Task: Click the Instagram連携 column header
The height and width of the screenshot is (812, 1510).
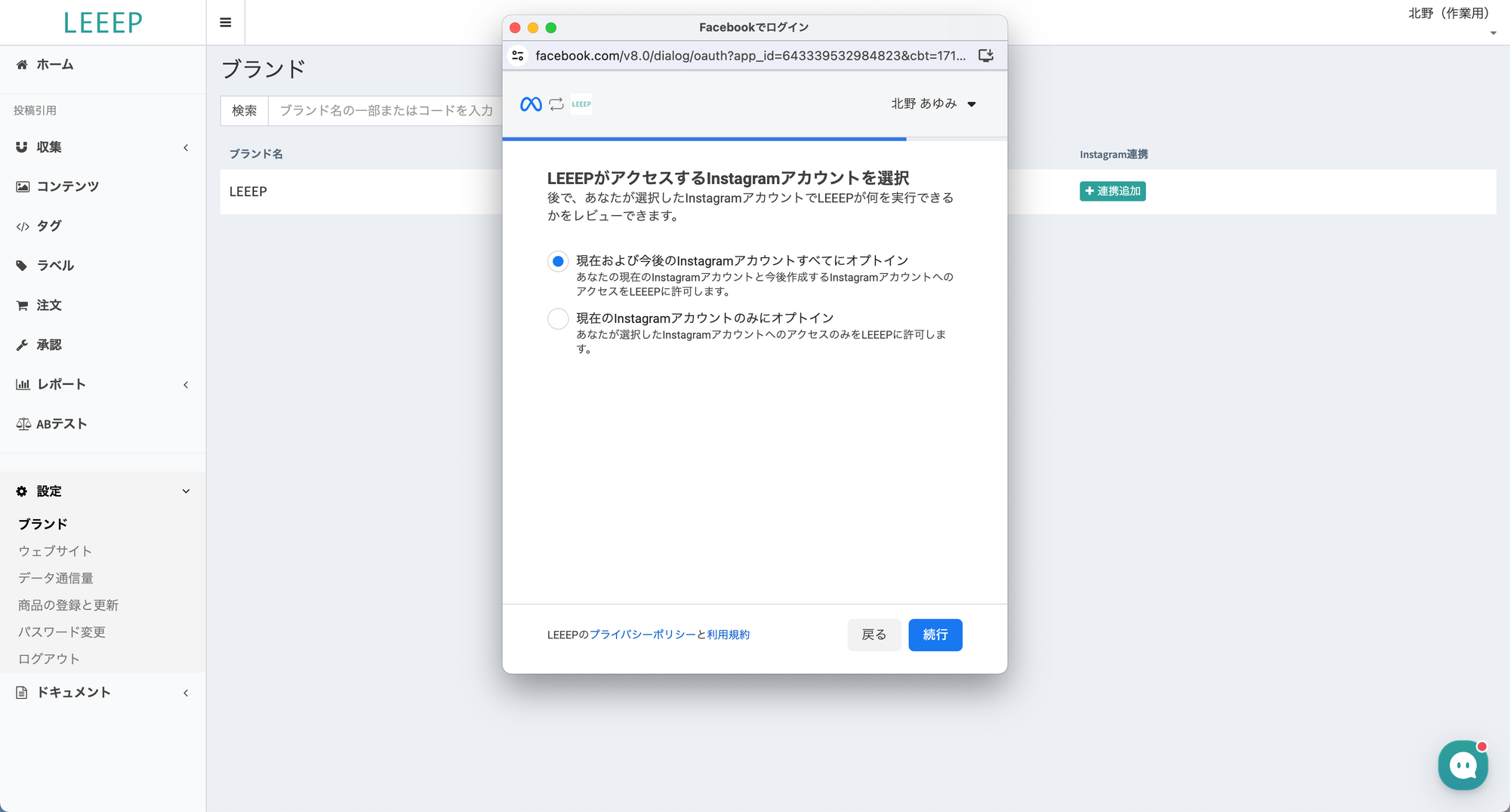Action: click(1114, 154)
